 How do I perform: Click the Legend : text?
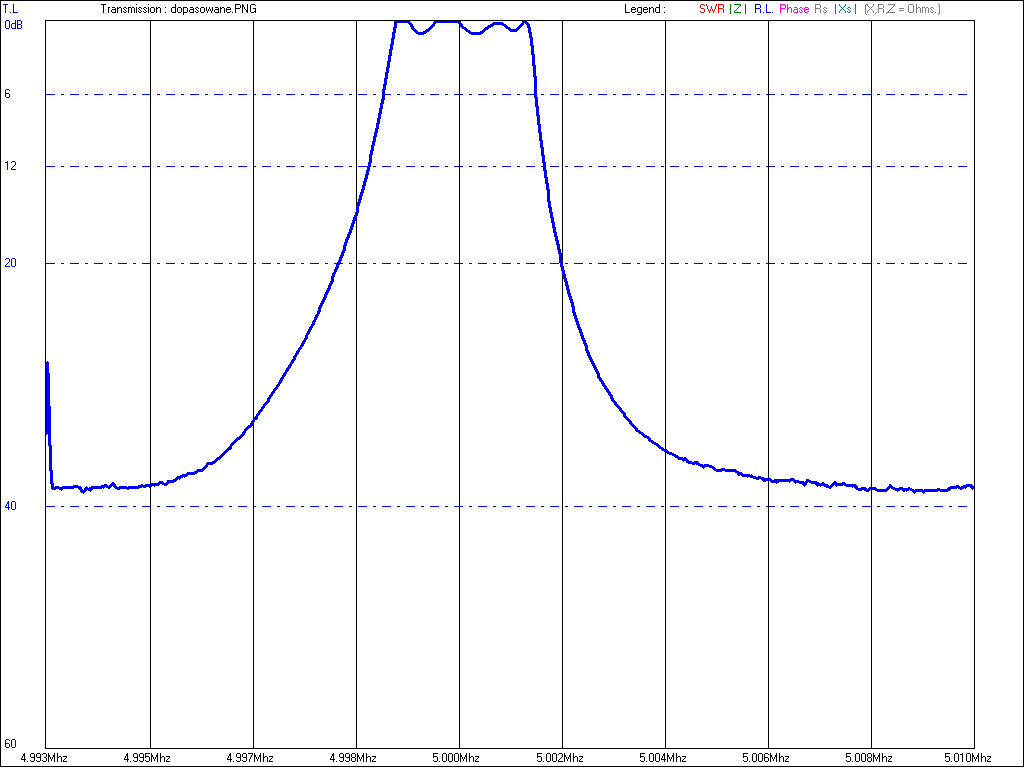pyautogui.click(x=644, y=9)
